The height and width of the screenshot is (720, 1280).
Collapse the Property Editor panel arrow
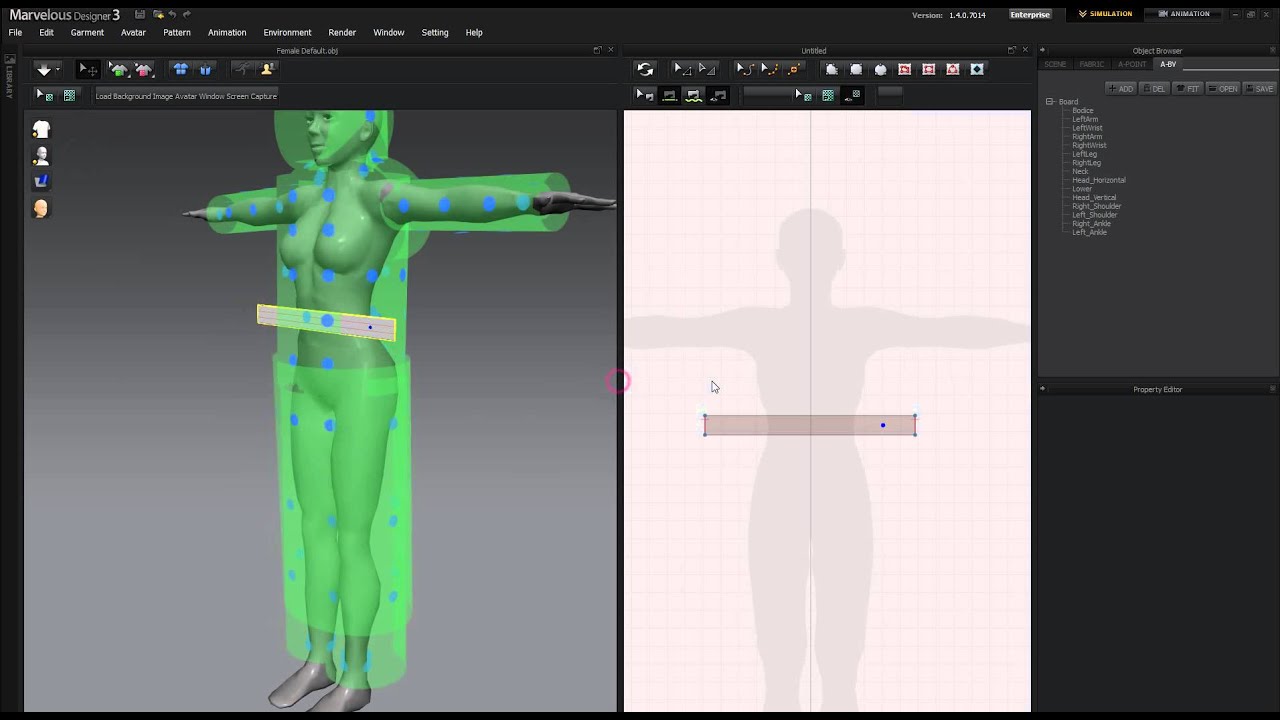(x=1042, y=389)
